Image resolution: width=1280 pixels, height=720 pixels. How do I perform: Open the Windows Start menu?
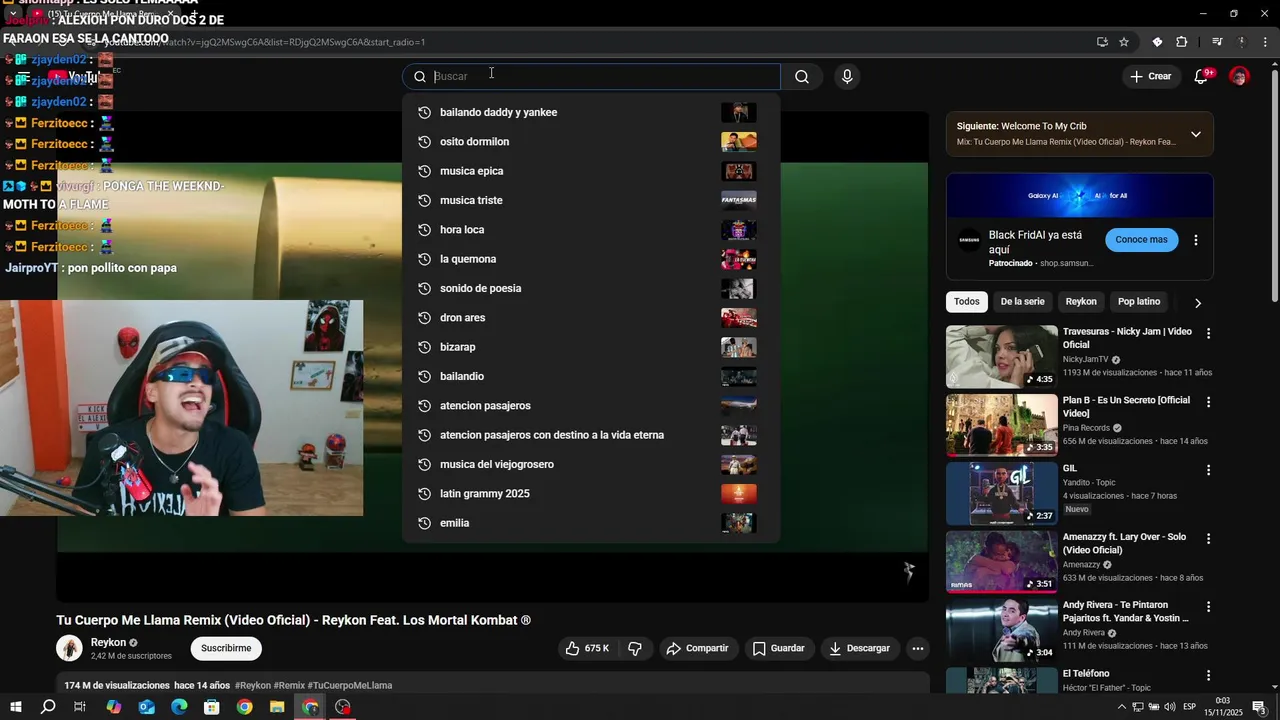[x=15, y=707]
